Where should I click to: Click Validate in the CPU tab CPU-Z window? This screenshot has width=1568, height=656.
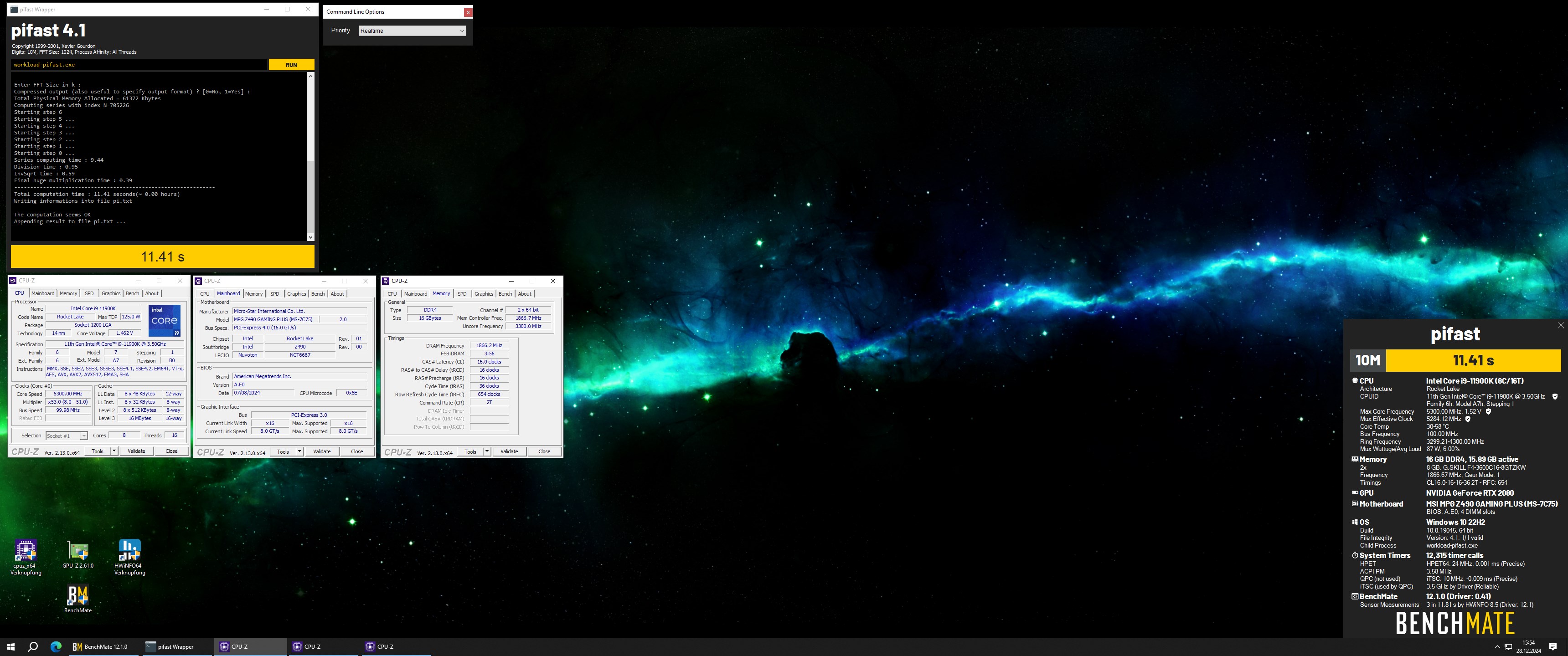pyautogui.click(x=136, y=451)
